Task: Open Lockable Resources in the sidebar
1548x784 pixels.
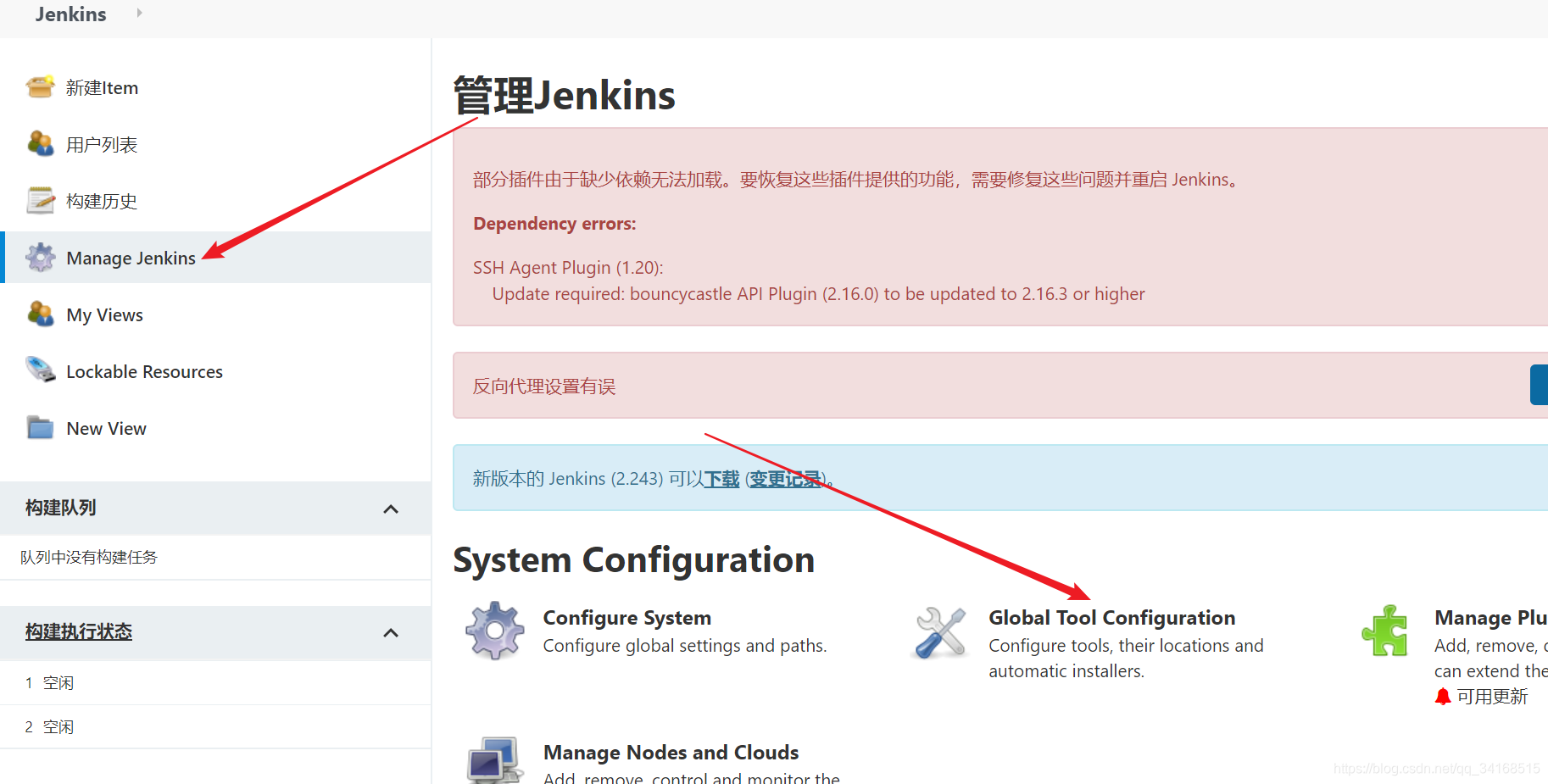Action: (145, 372)
